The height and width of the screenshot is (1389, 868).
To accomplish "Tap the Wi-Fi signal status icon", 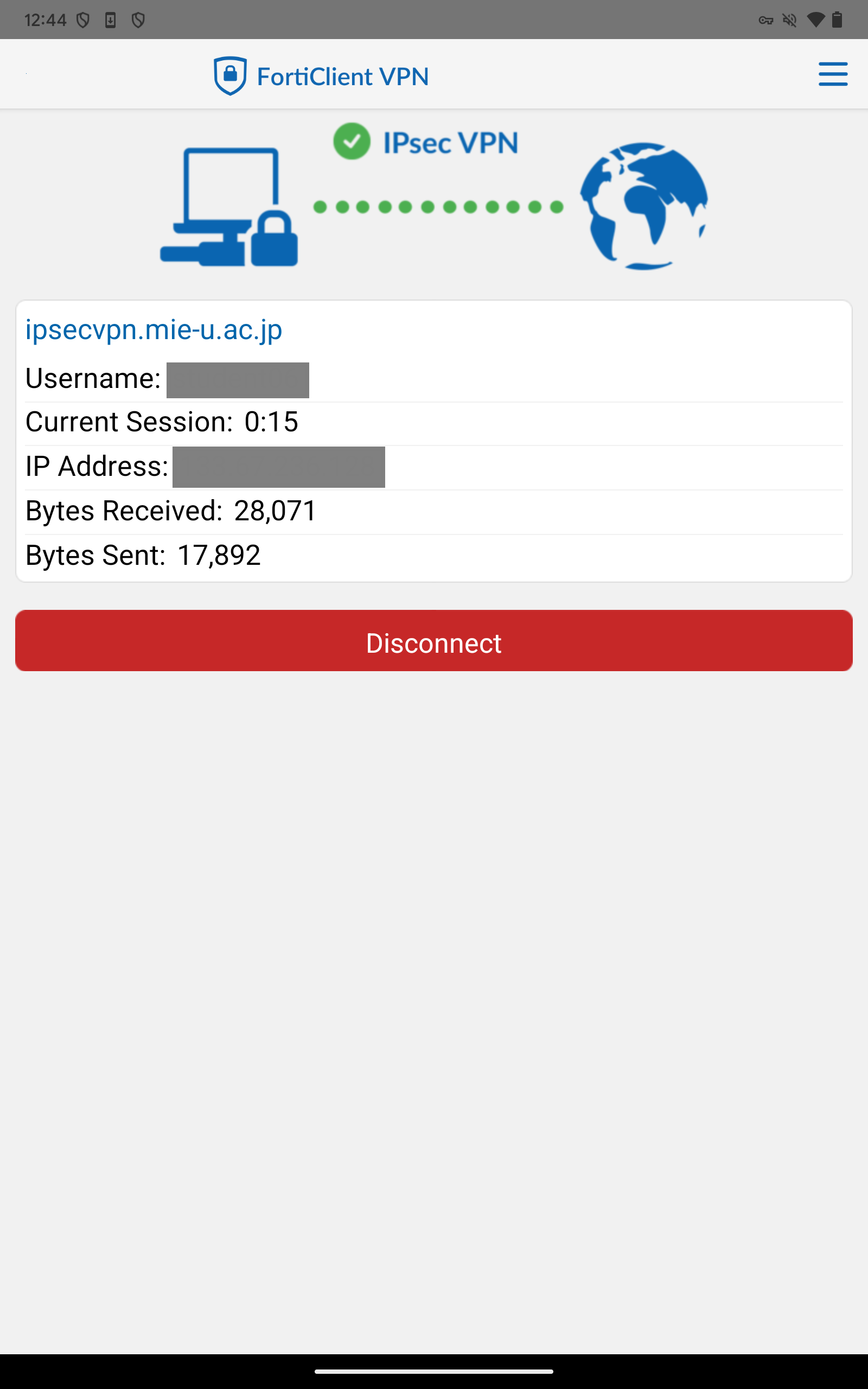I will [x=815, y=20].
